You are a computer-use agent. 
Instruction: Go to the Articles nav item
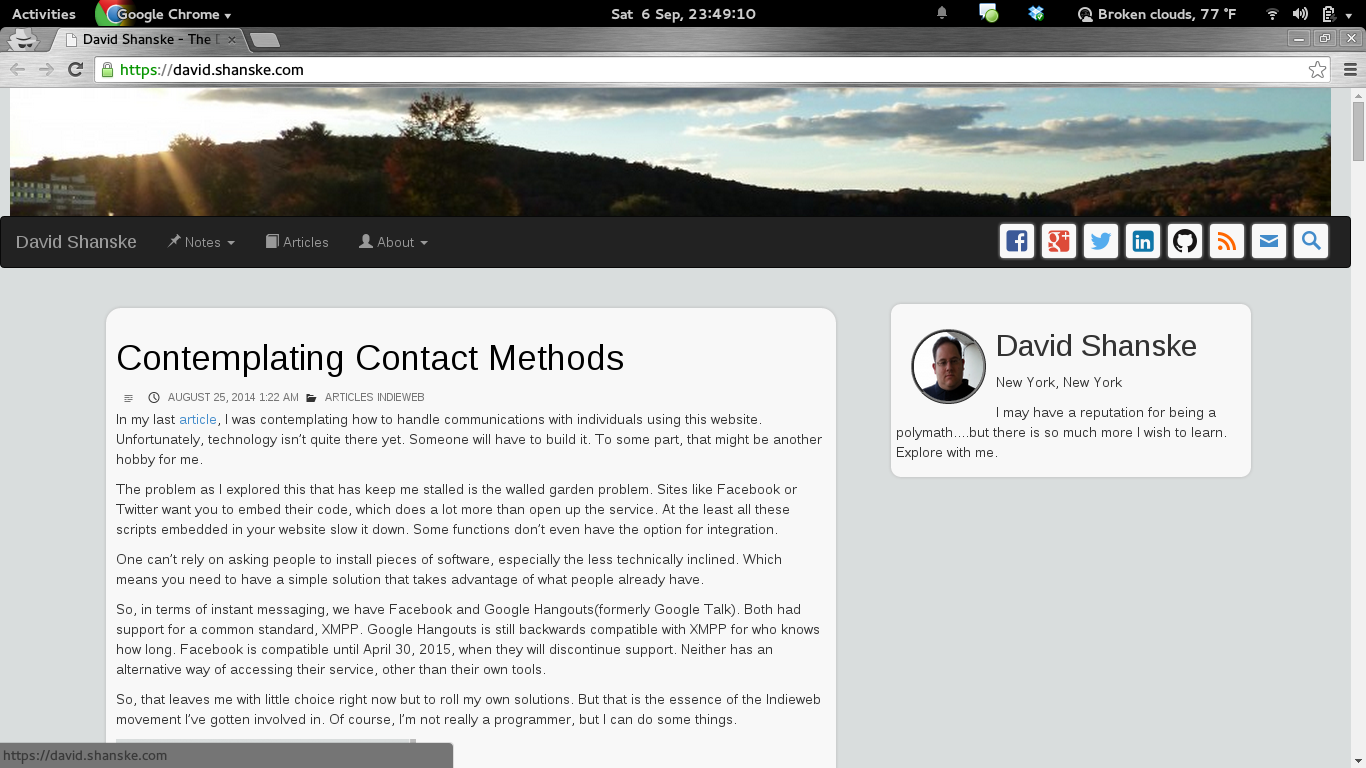pyautogui.click(x=297, y=242)
